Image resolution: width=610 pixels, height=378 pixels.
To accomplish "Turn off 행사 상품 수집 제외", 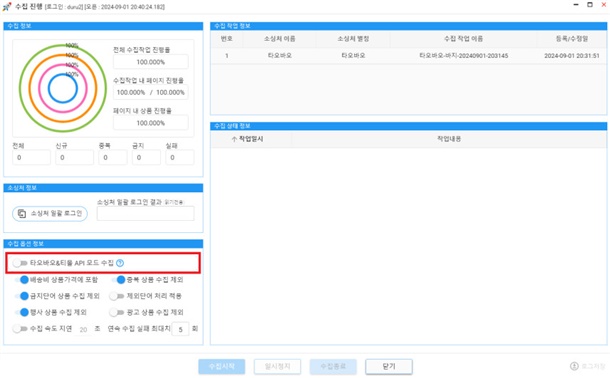I will 22,312.
